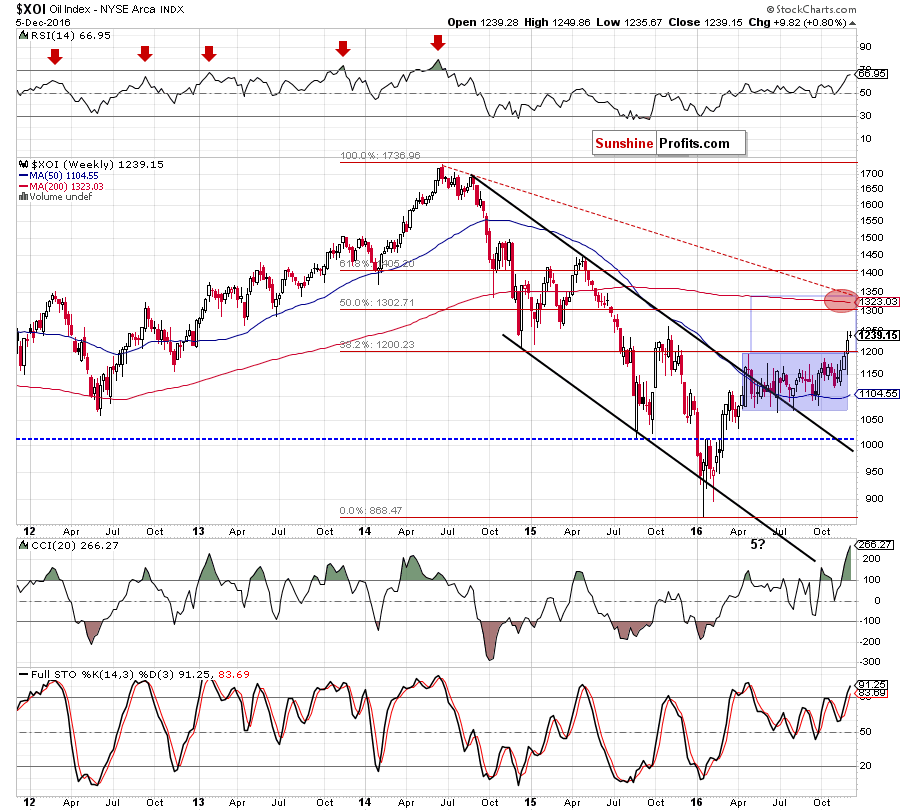
Task: Click the 200 label on the CCI axis
Action: click(871, 559)
